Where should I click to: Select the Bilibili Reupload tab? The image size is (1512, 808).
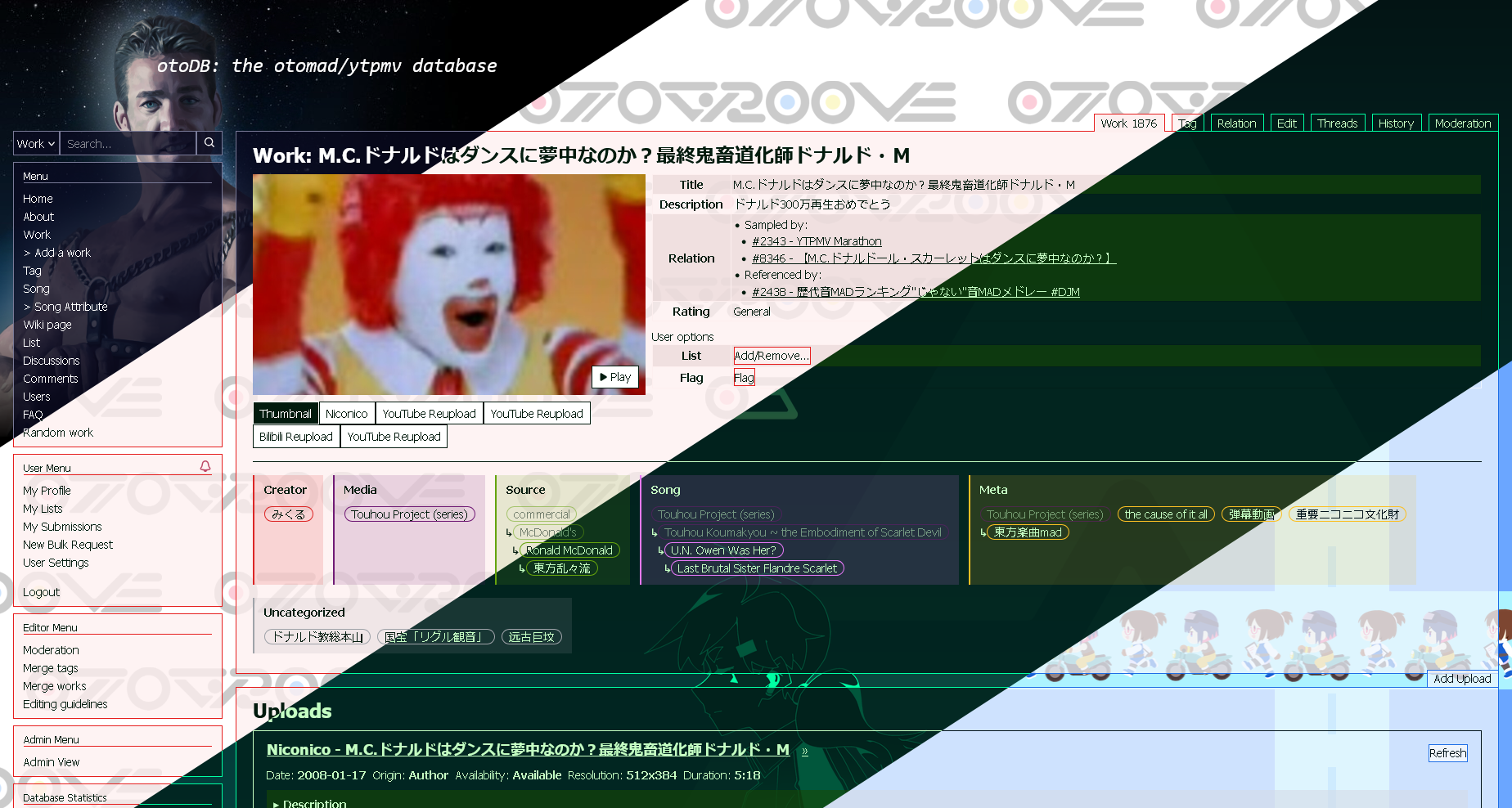pos(296,437)
